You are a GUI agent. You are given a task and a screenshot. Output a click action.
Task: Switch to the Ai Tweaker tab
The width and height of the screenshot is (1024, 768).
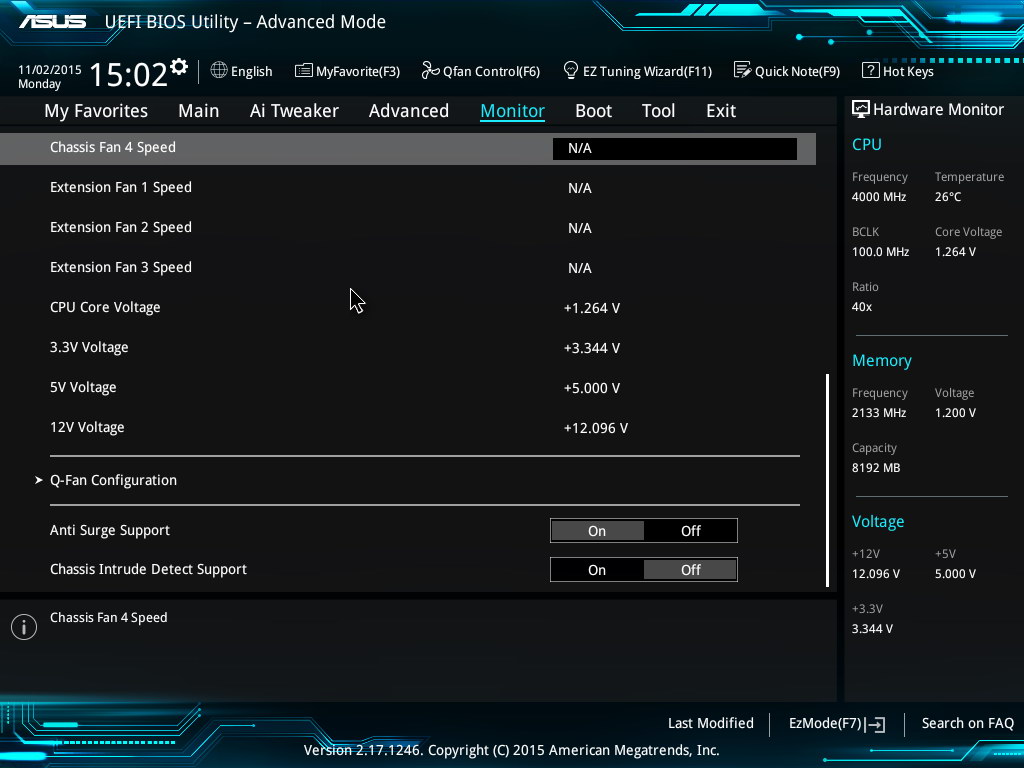pyautogui.click(x=294, y=111)
